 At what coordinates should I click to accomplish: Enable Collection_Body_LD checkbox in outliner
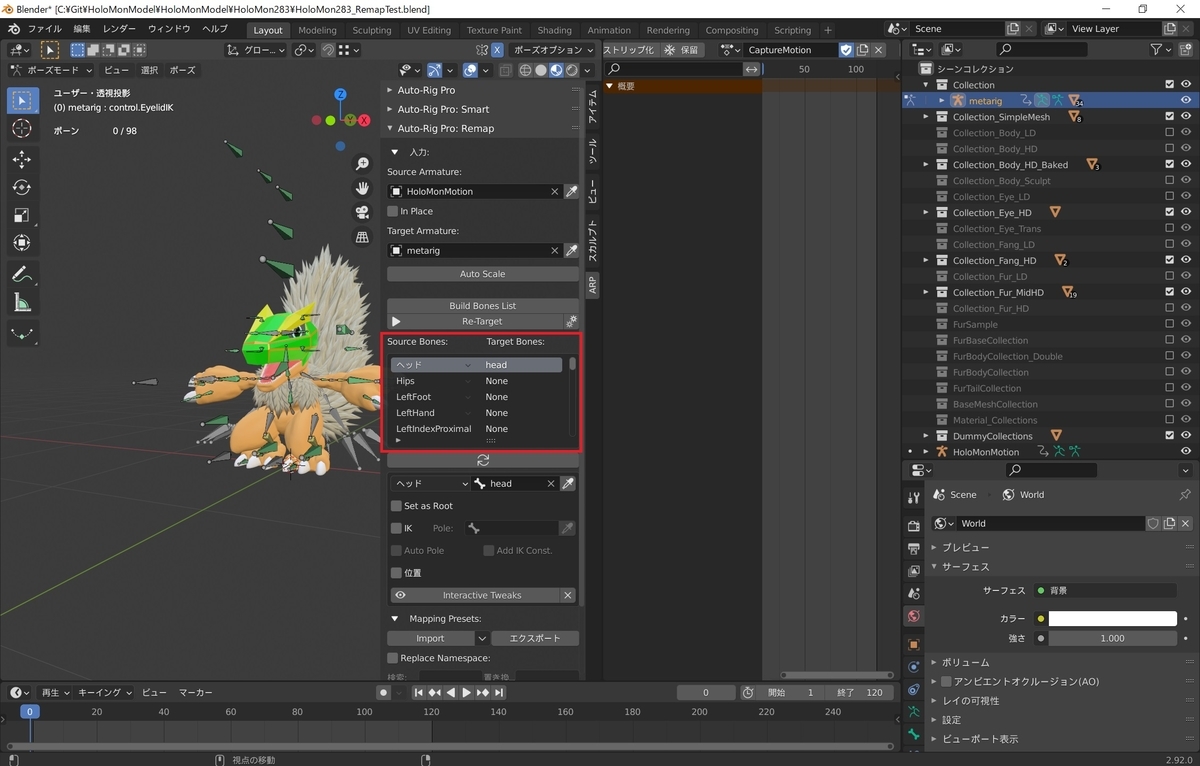pos(1170,133)
